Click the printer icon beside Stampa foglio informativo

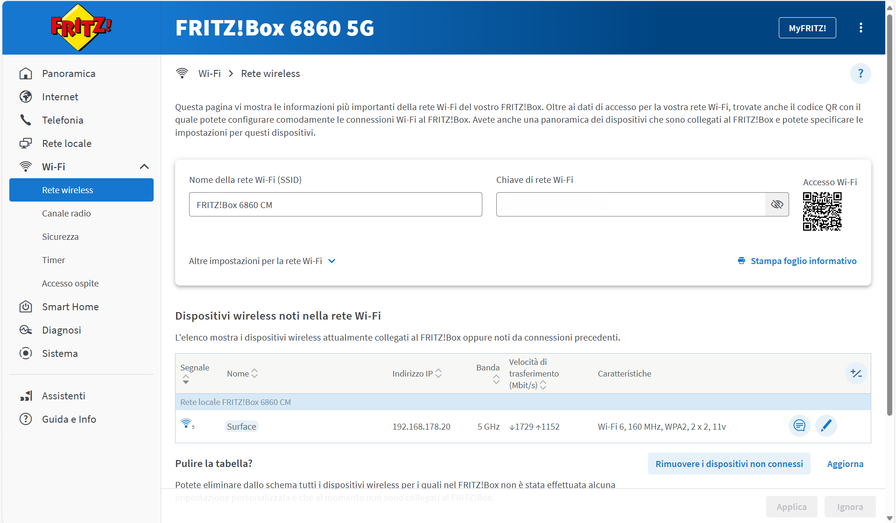741,261
